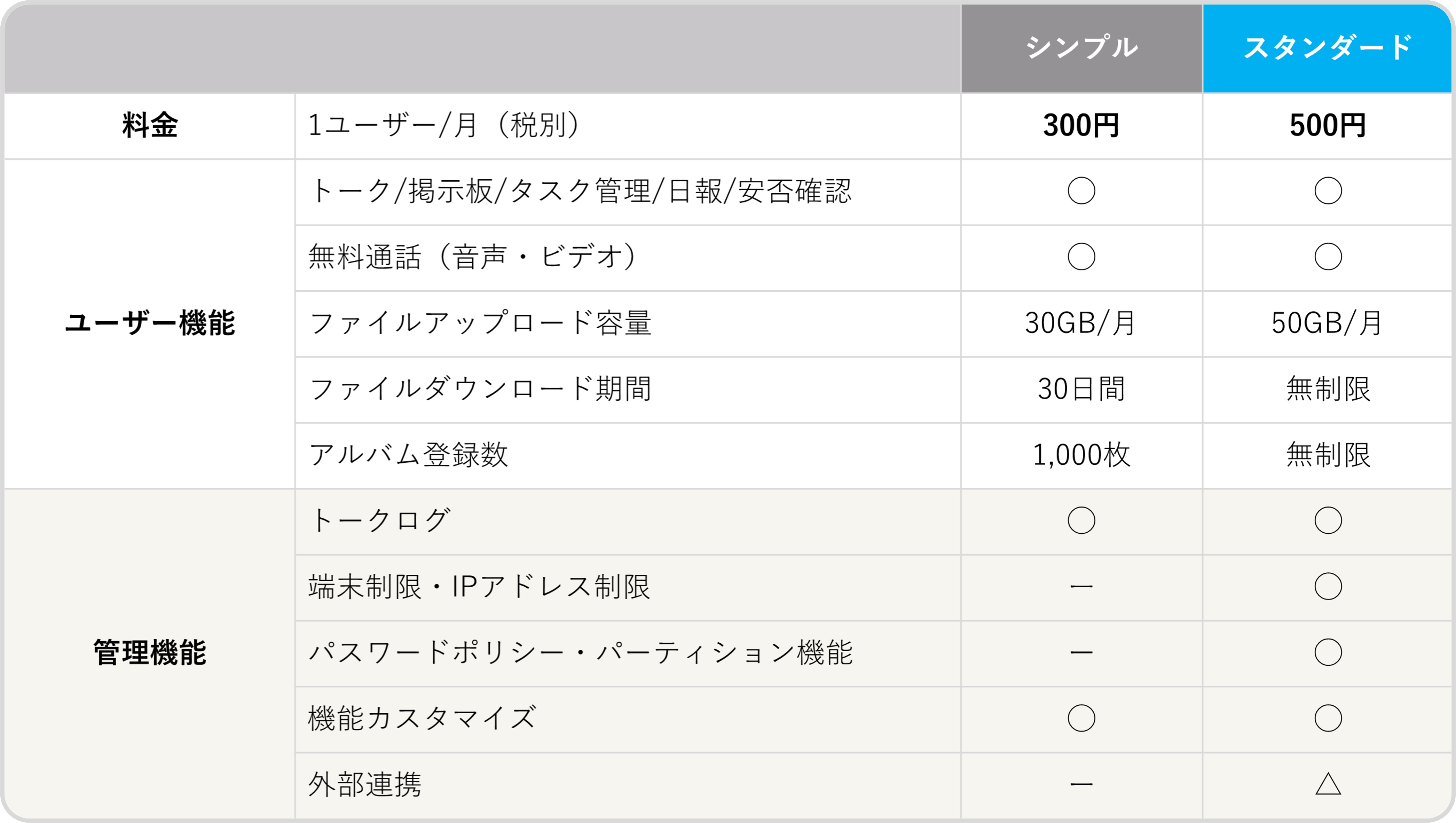Click the 50GB/月 upload capacity cell
Viewport: 1456px width, 823px height.
tap(1327, 323)
